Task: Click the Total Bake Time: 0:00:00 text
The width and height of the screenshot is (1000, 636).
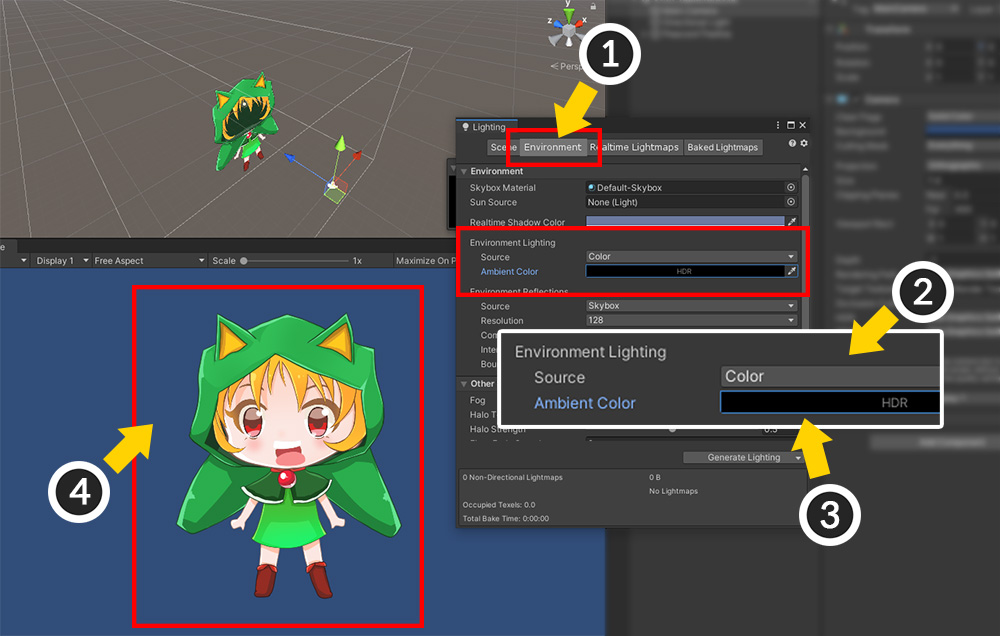Action: (505, 519)
